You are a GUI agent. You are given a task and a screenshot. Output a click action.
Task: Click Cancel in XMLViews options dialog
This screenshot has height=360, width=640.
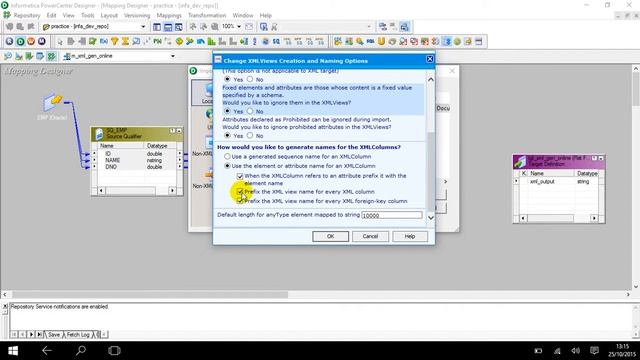[370, 236]
